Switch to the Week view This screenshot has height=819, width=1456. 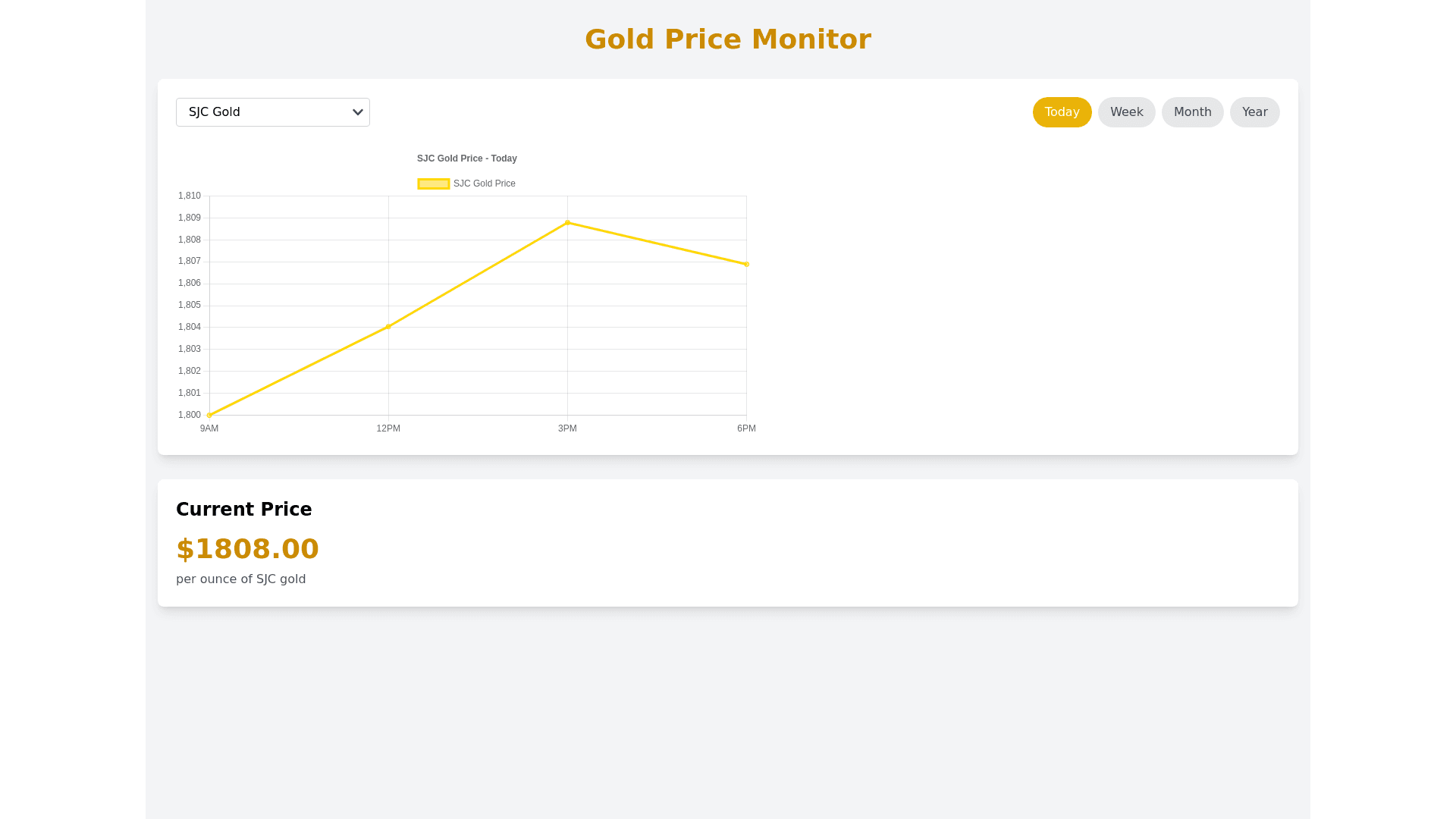(x=1126, y=112)
